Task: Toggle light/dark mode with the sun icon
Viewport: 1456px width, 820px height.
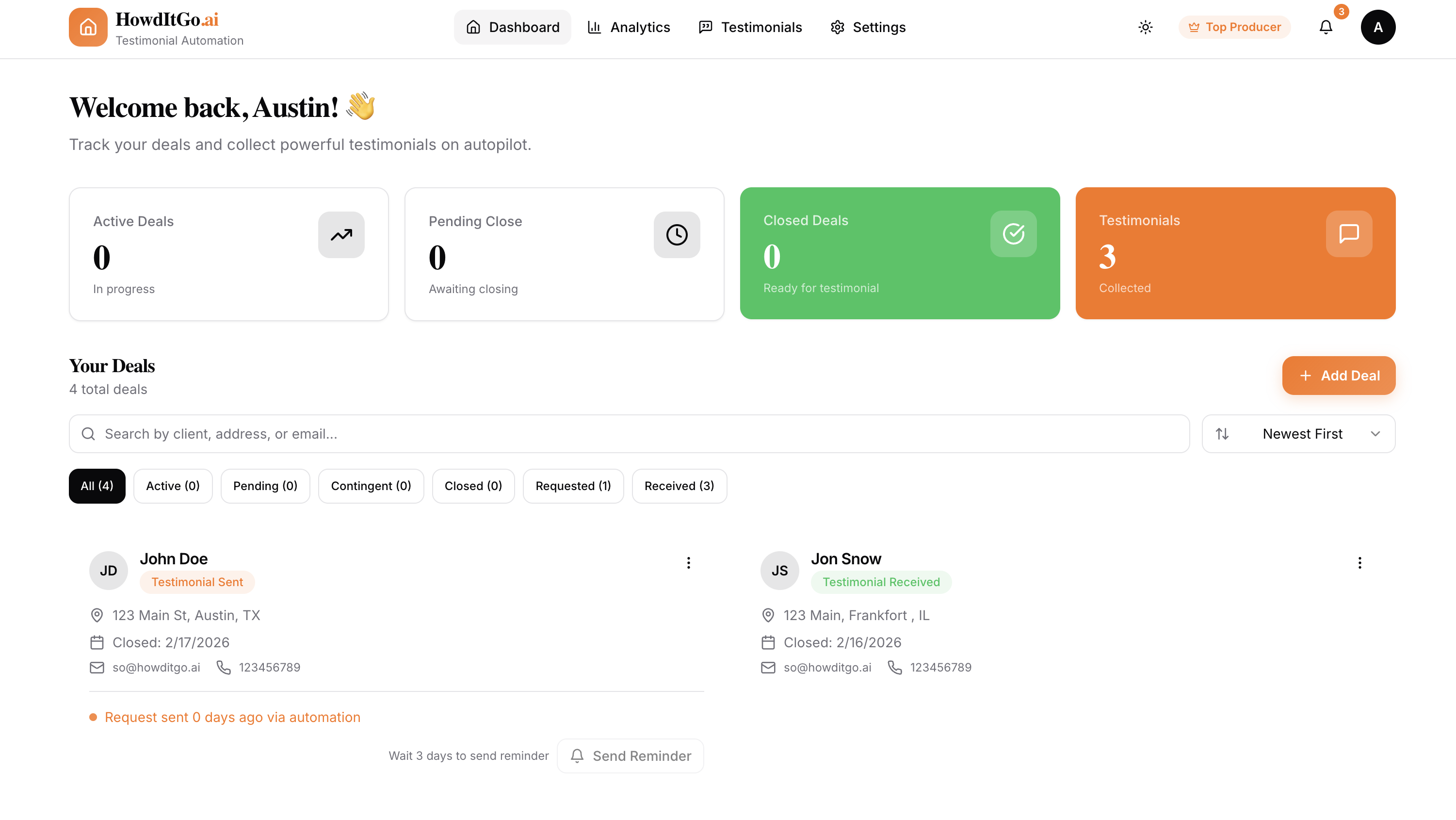Action: (x=1145, y=27)
